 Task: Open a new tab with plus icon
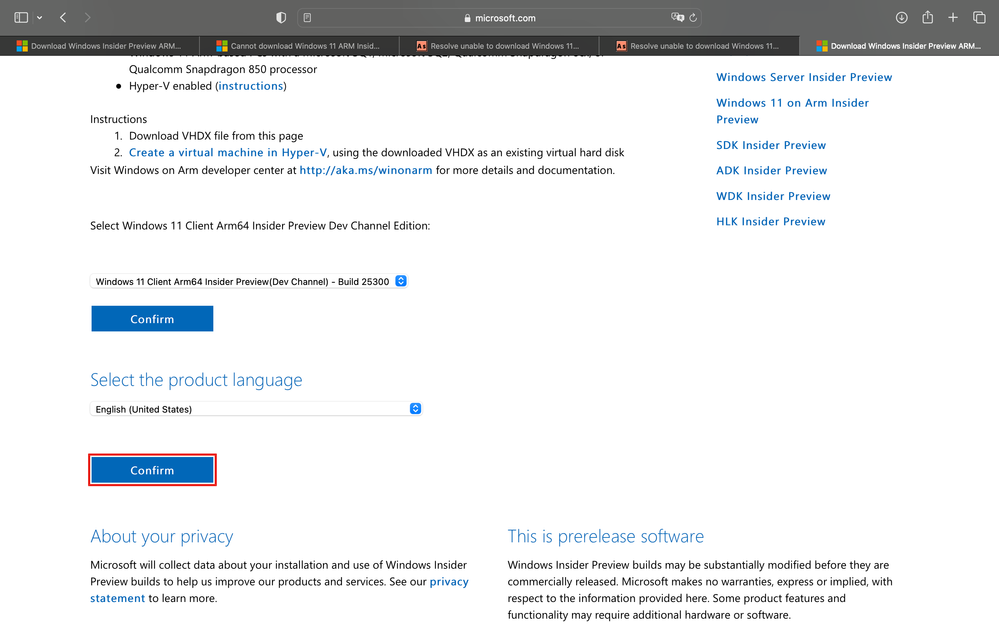click(953, 18)
